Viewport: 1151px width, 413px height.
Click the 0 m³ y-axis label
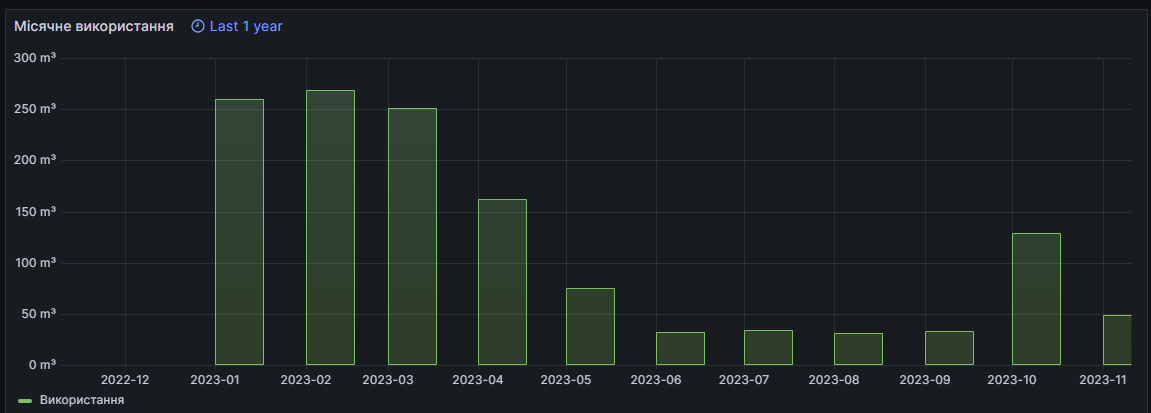click(x=42, y=365)
